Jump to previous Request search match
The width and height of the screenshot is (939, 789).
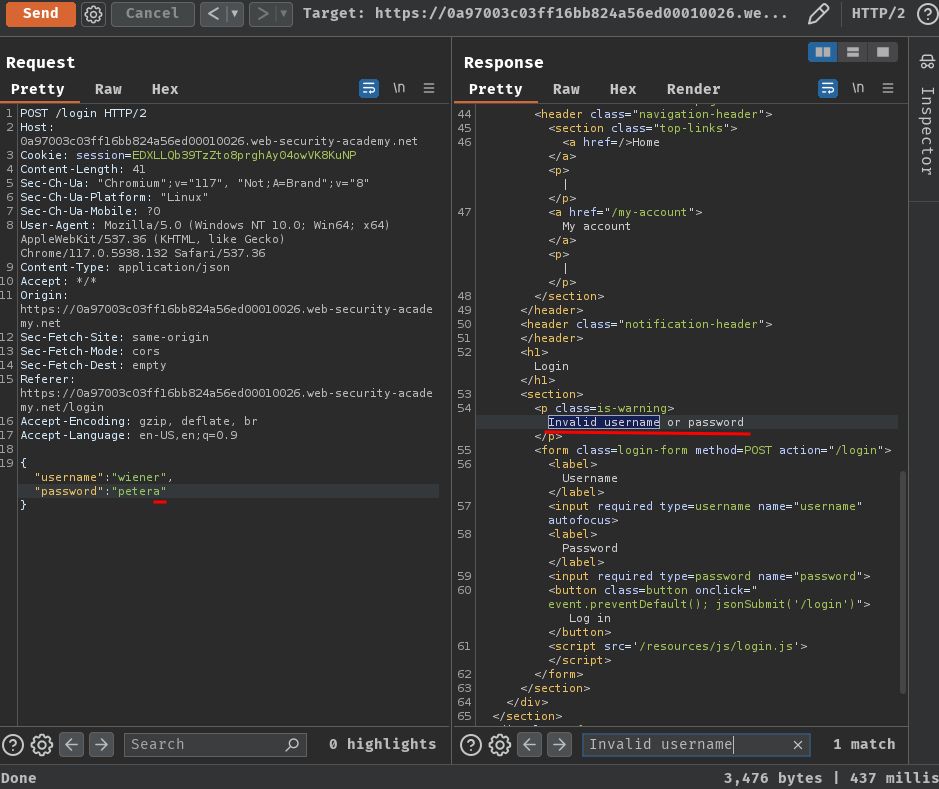pos(72,745)
